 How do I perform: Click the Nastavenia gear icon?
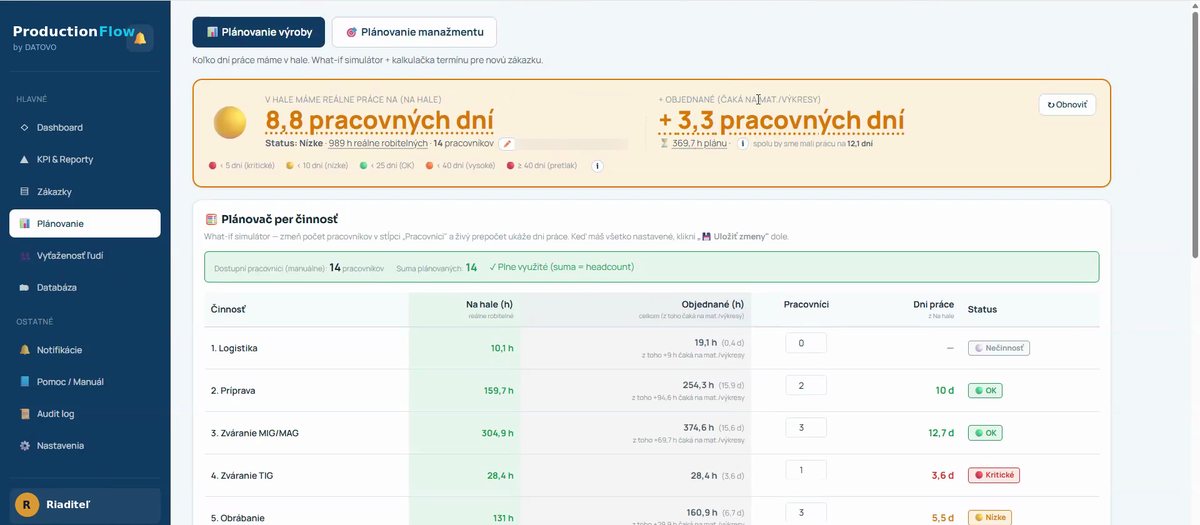(x=25, y=446)
